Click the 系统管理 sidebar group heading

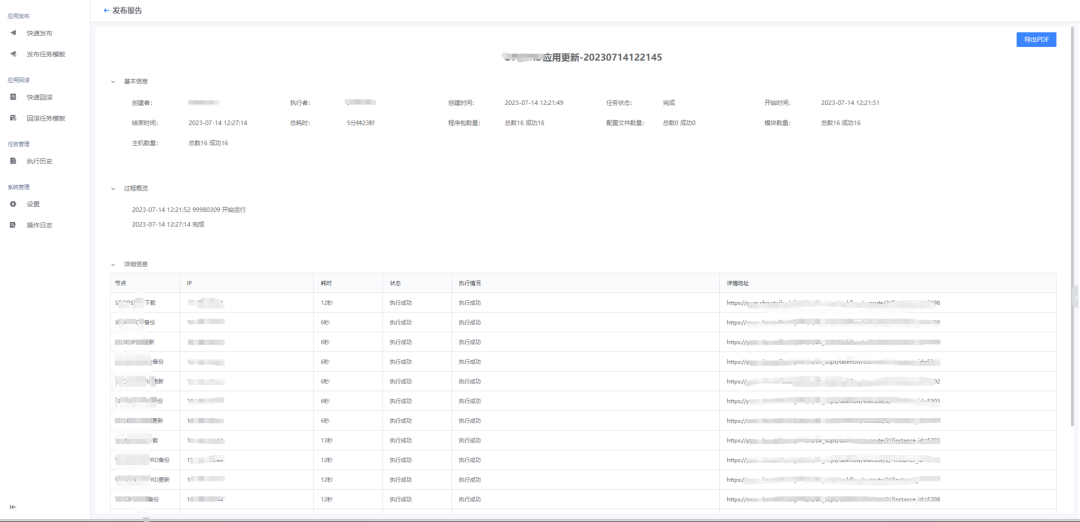[19, 187]
